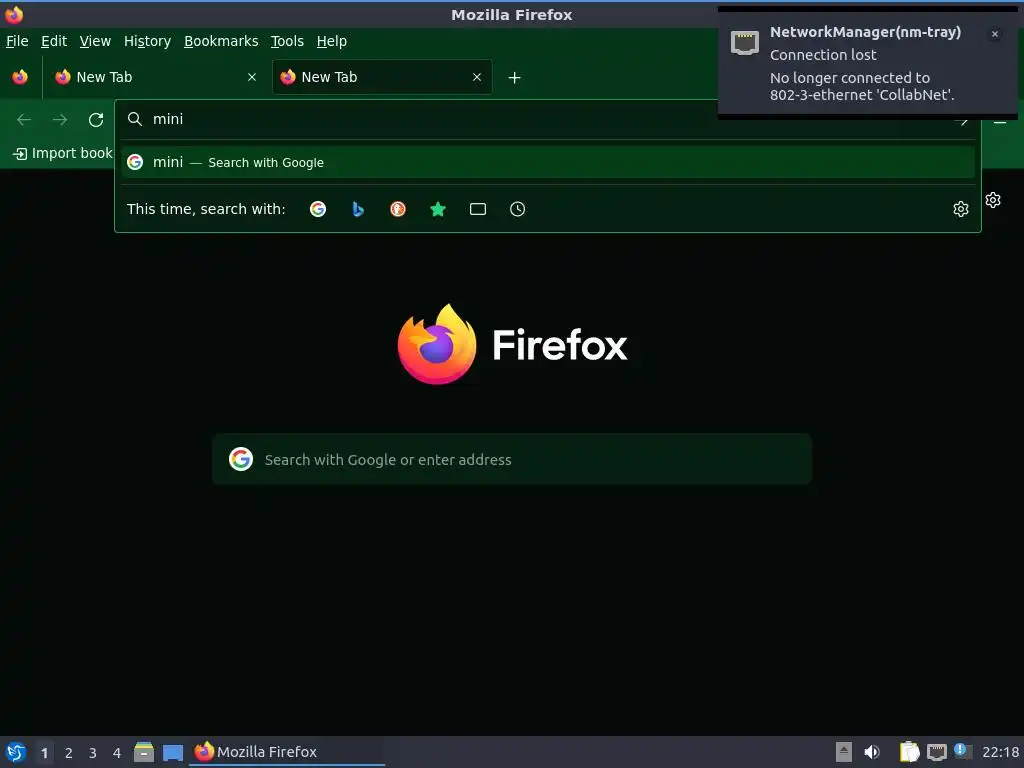Open the clipboard manager tray icon

coord(909,752)
